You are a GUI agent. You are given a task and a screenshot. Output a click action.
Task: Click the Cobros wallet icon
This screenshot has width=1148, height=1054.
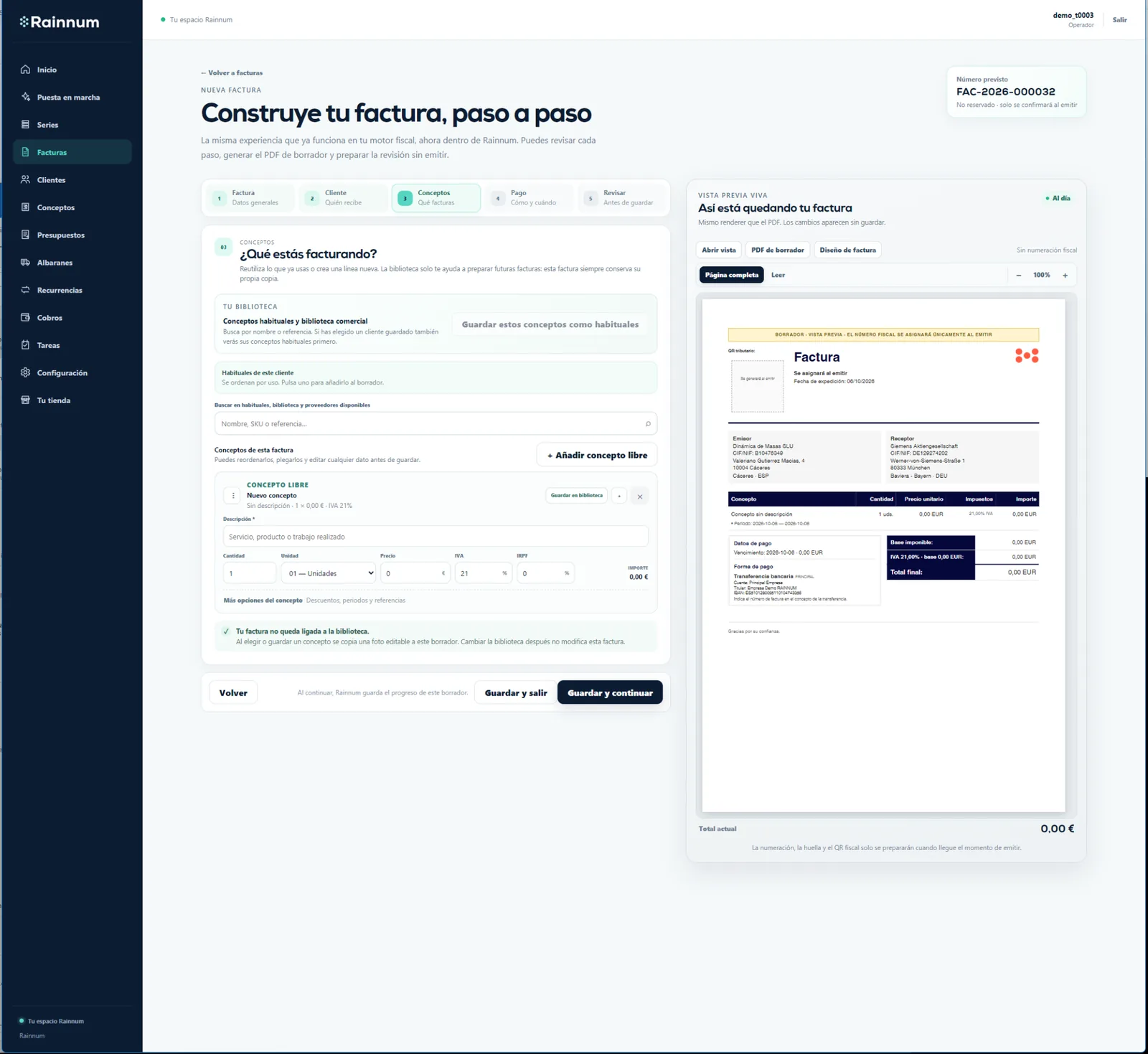[26, 318]
